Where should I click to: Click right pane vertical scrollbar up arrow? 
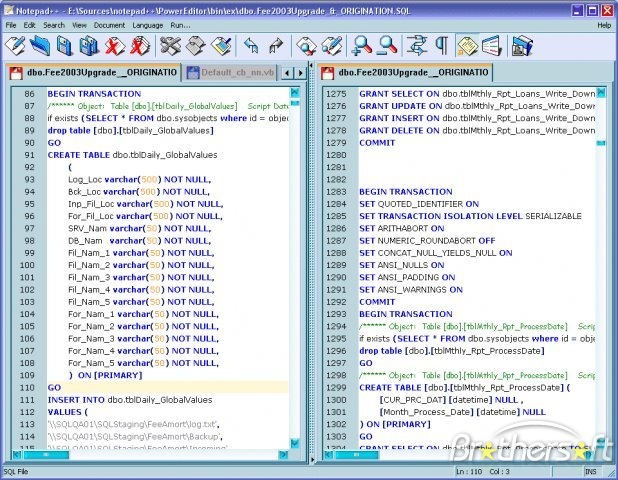(601, 92)
